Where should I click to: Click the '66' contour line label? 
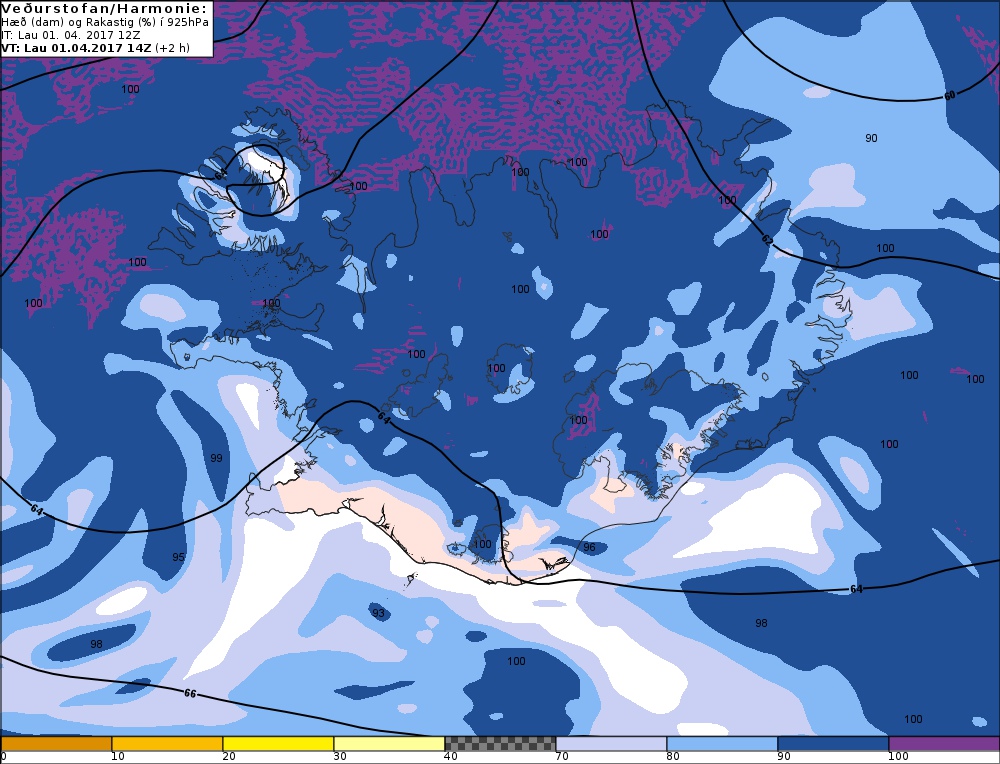tap(189, 693)
